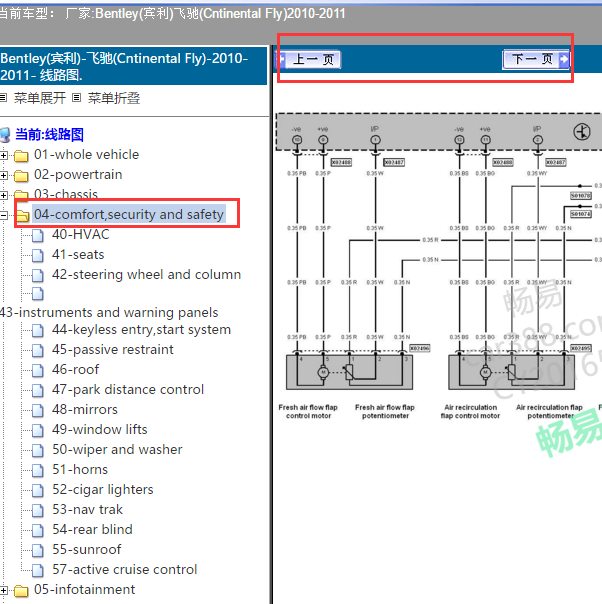Select 02-powertrain tree folder
Image resolution: width=602 pixels, height=604 pixels.
pyautogui.click(x=78, y=174)
